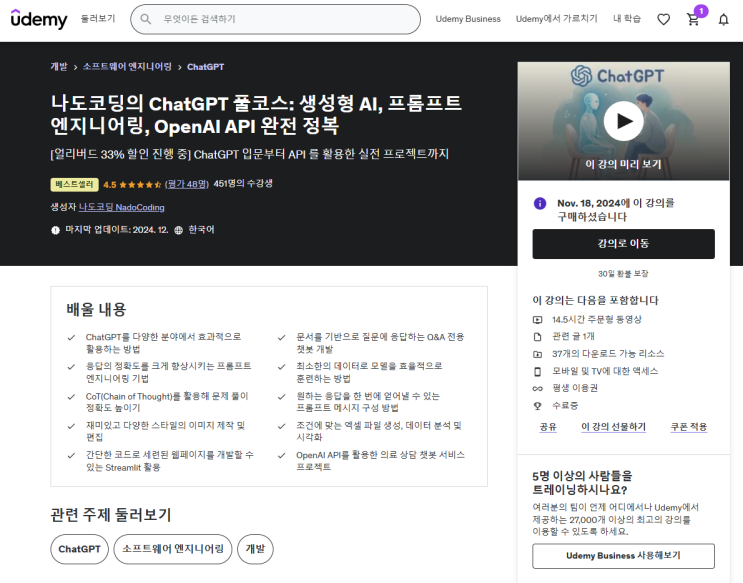Viewport: 743px width, 583px height.
Task: Click the 수료증 text
Action: pyautogui.click(x=565, y=406)
